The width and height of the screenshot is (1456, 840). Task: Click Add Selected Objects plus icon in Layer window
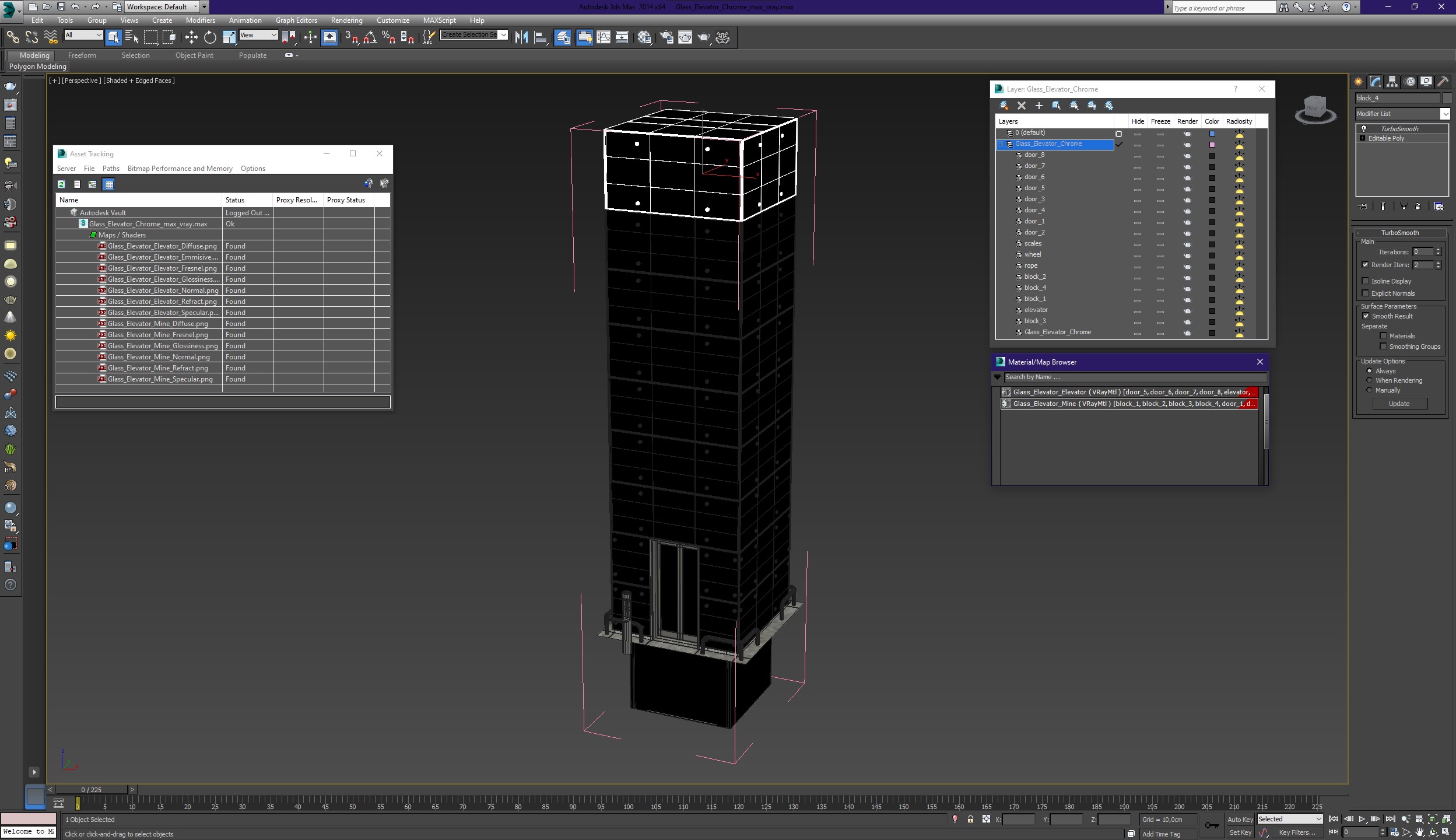click(x=1039, y=106)
